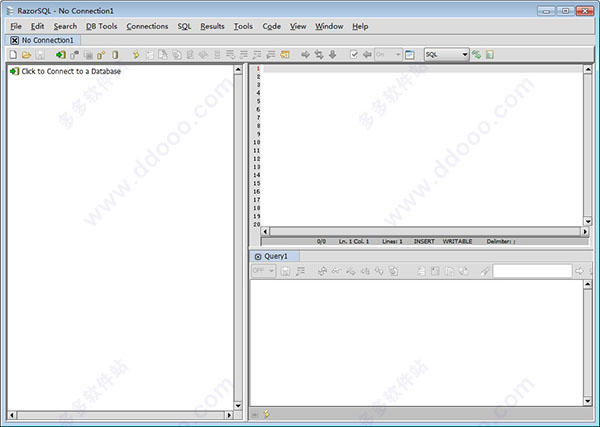
Task: Click the green list icon at toolbar end
Action: 489,55
